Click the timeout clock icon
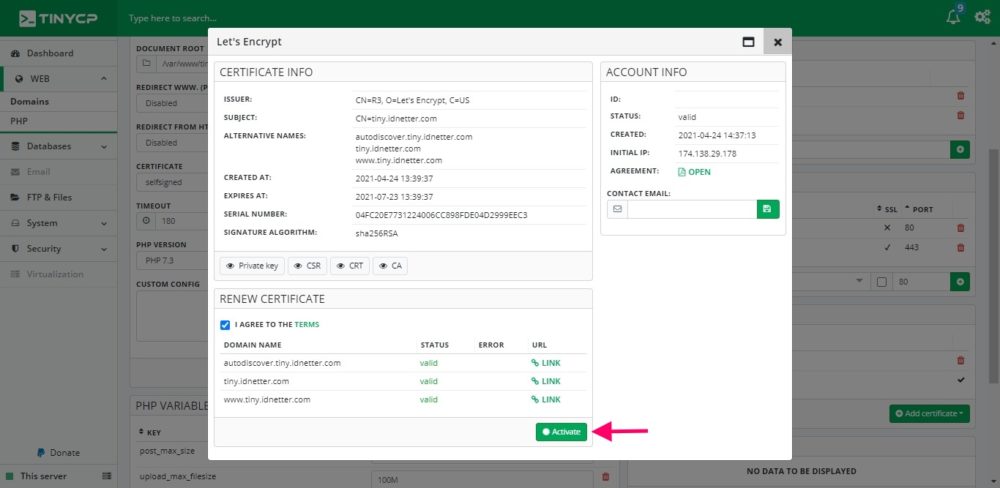Viewport: 1000px width, 488px height. click(x=146, y=221)
